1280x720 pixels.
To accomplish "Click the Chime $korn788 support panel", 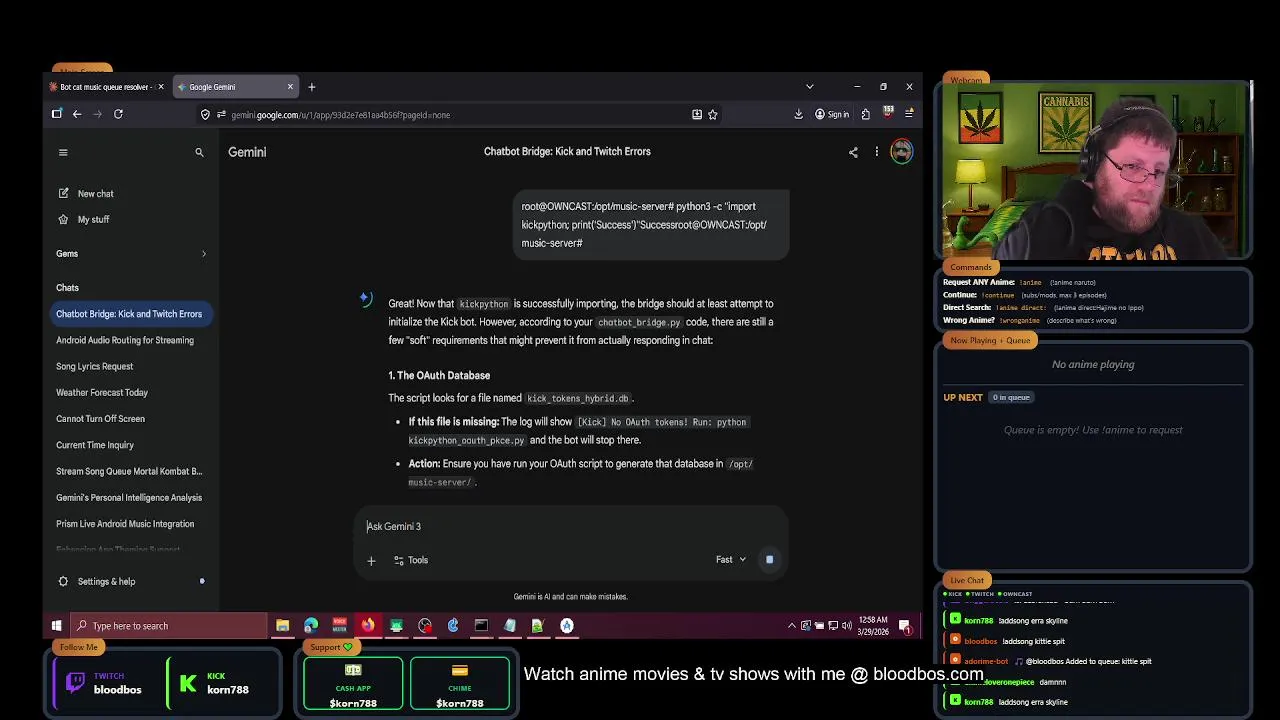I will click(x=459, y=684).
